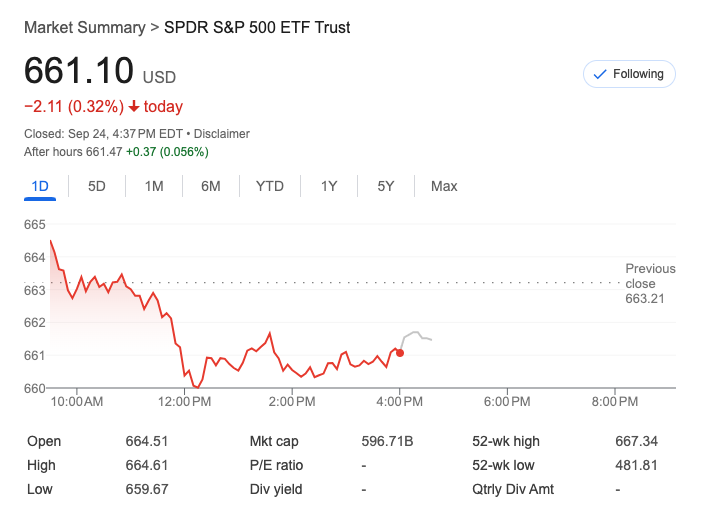Click the red down arrow icon

133,107
